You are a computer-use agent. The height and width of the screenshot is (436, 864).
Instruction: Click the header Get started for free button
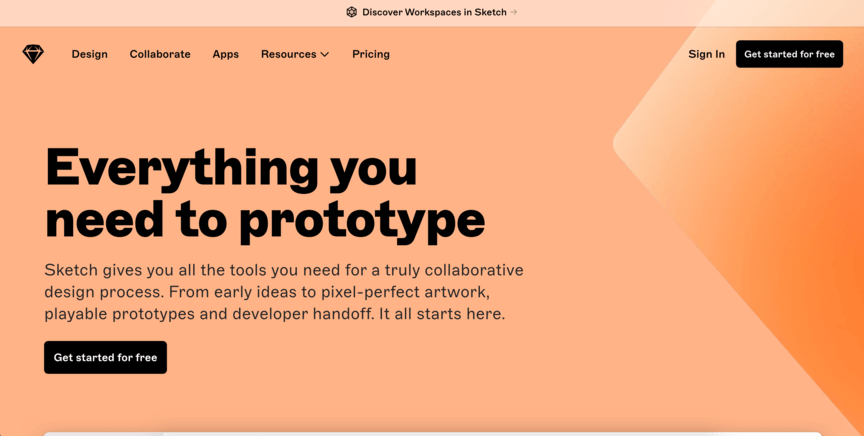tap(789, 54)
